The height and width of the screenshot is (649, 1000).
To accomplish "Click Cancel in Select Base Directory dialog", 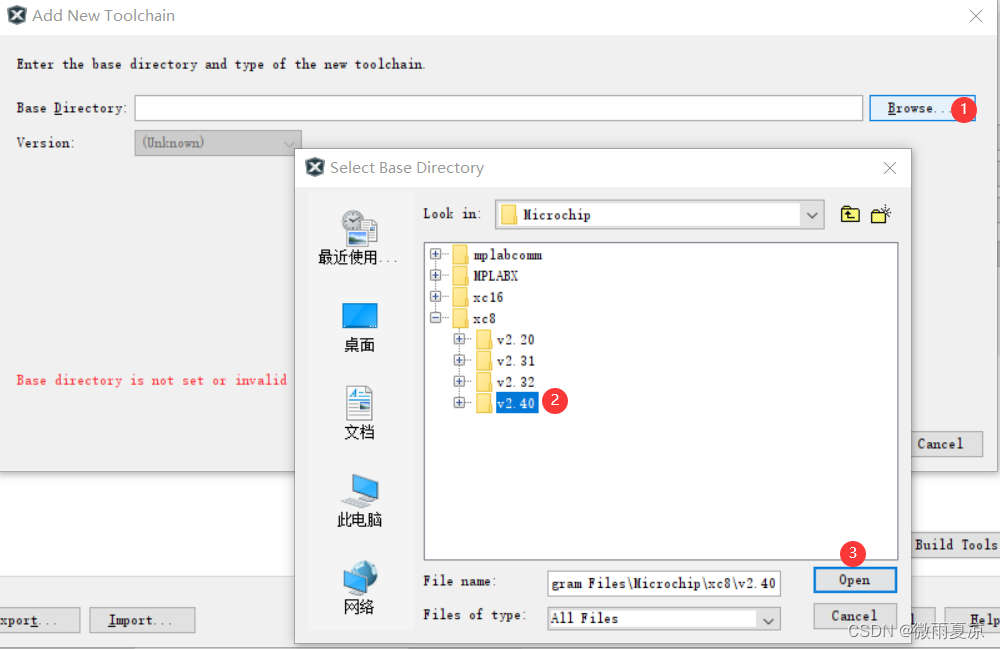I will pos(855,616).
